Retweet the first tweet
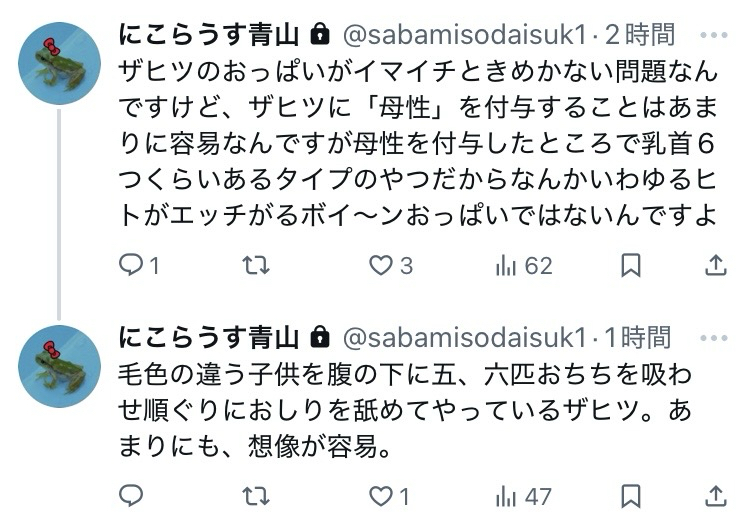Viewport: 750px width, 514px height. pos(257,265)
